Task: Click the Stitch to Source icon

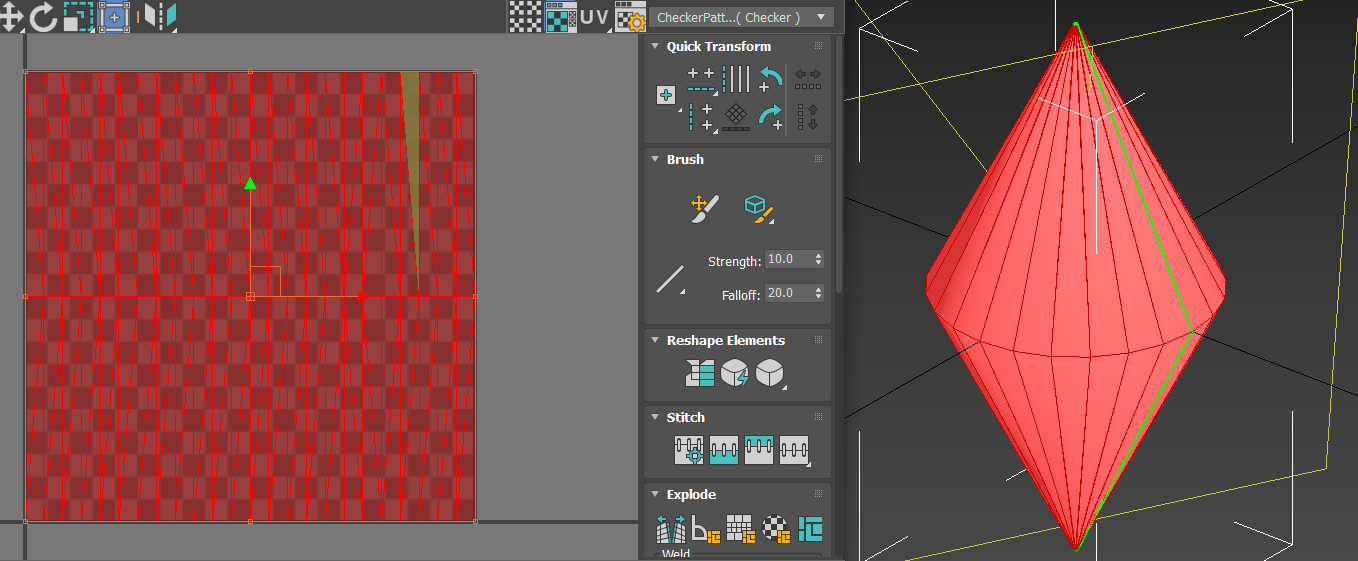Action: click(x=759, y=450)
